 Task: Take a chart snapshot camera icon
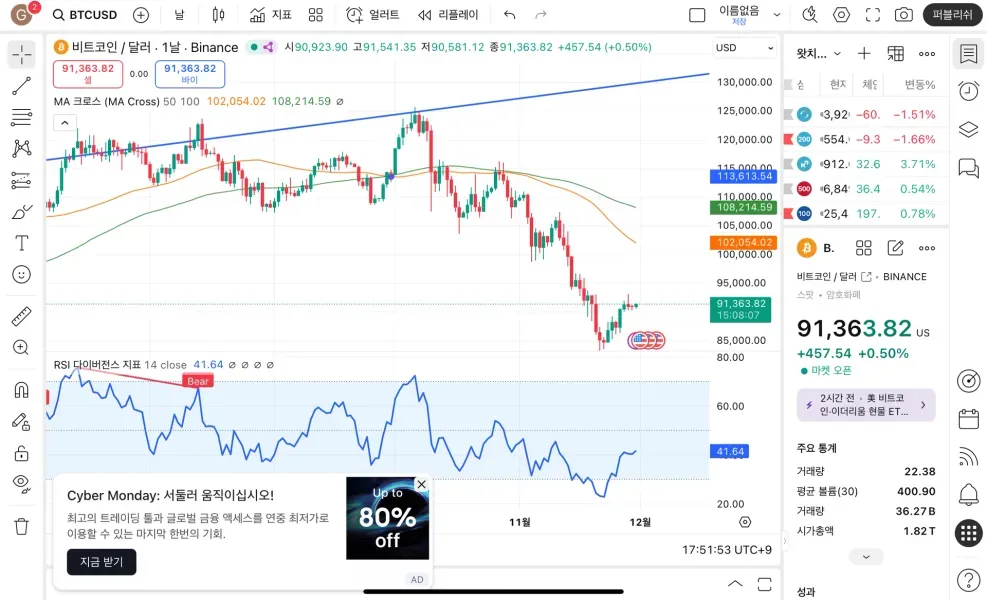(904, 14)
